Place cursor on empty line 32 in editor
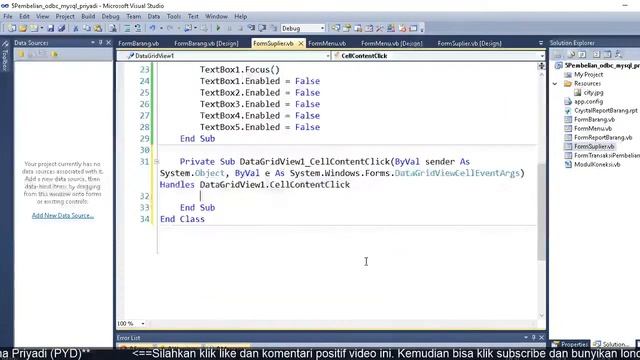Image resolution: width=640 pixels, height=360 pixels. [347, 196]
